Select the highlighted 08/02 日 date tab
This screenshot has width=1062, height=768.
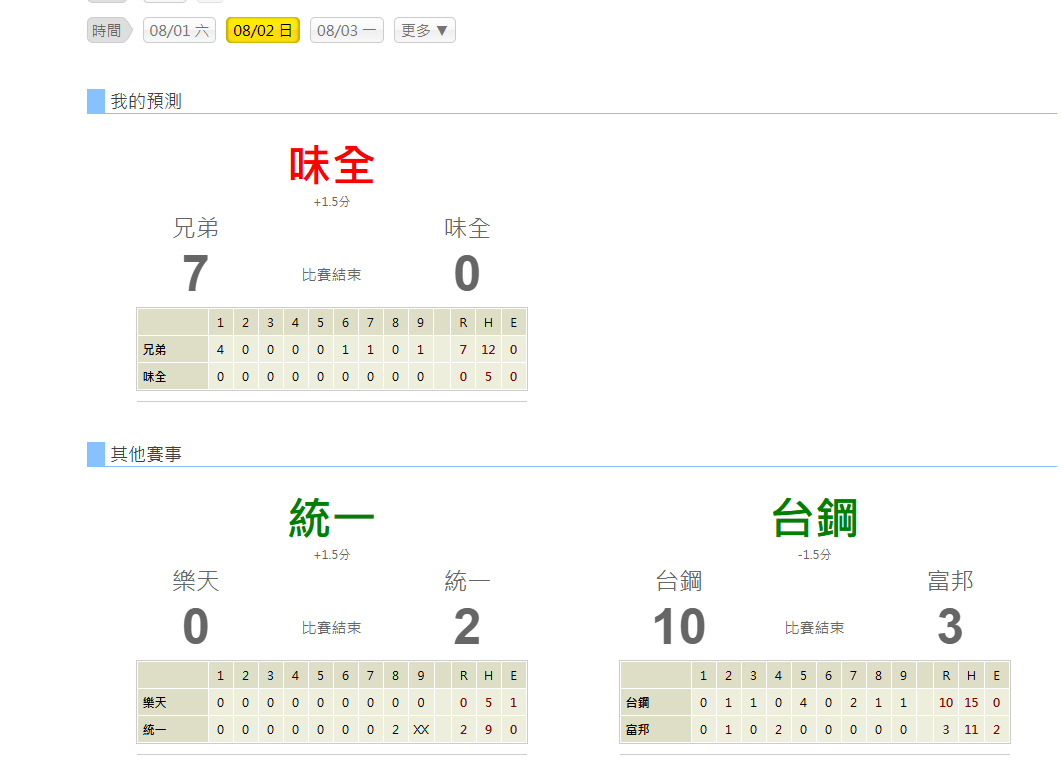click(x=263, y=30)
